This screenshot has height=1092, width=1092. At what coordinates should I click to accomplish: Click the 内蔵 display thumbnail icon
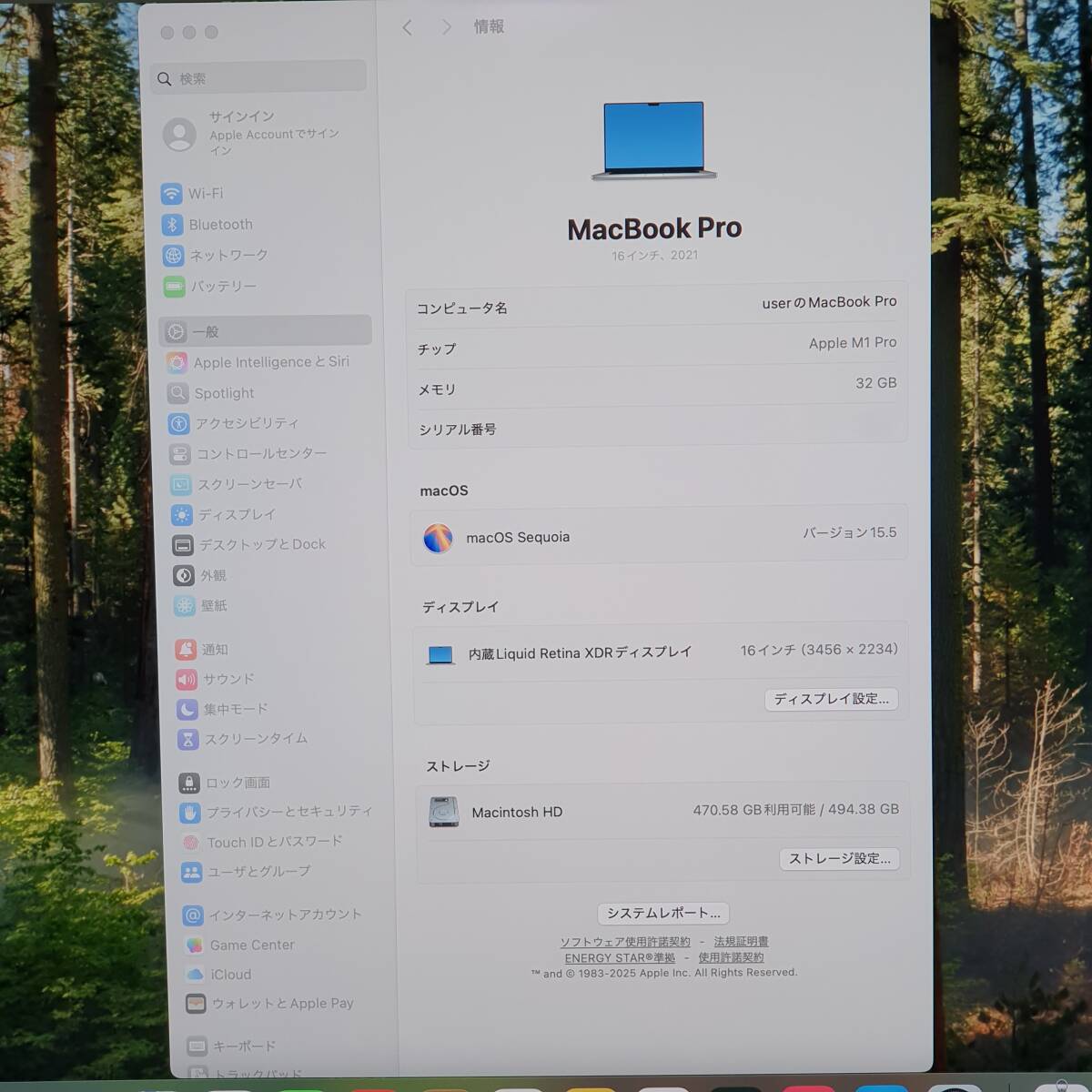440,655
